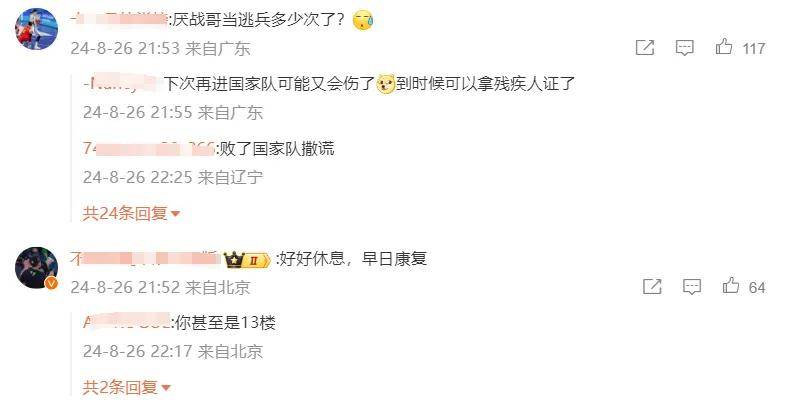Click username replying 败了国家队撒谎
Image resolution: width=785 pixels, height=406 pixels.
(149, 149)
